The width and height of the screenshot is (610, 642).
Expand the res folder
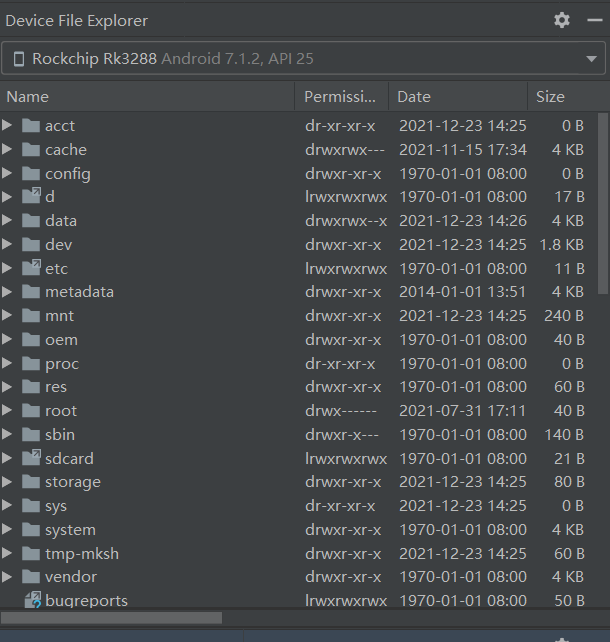click(x=7, y=387)
